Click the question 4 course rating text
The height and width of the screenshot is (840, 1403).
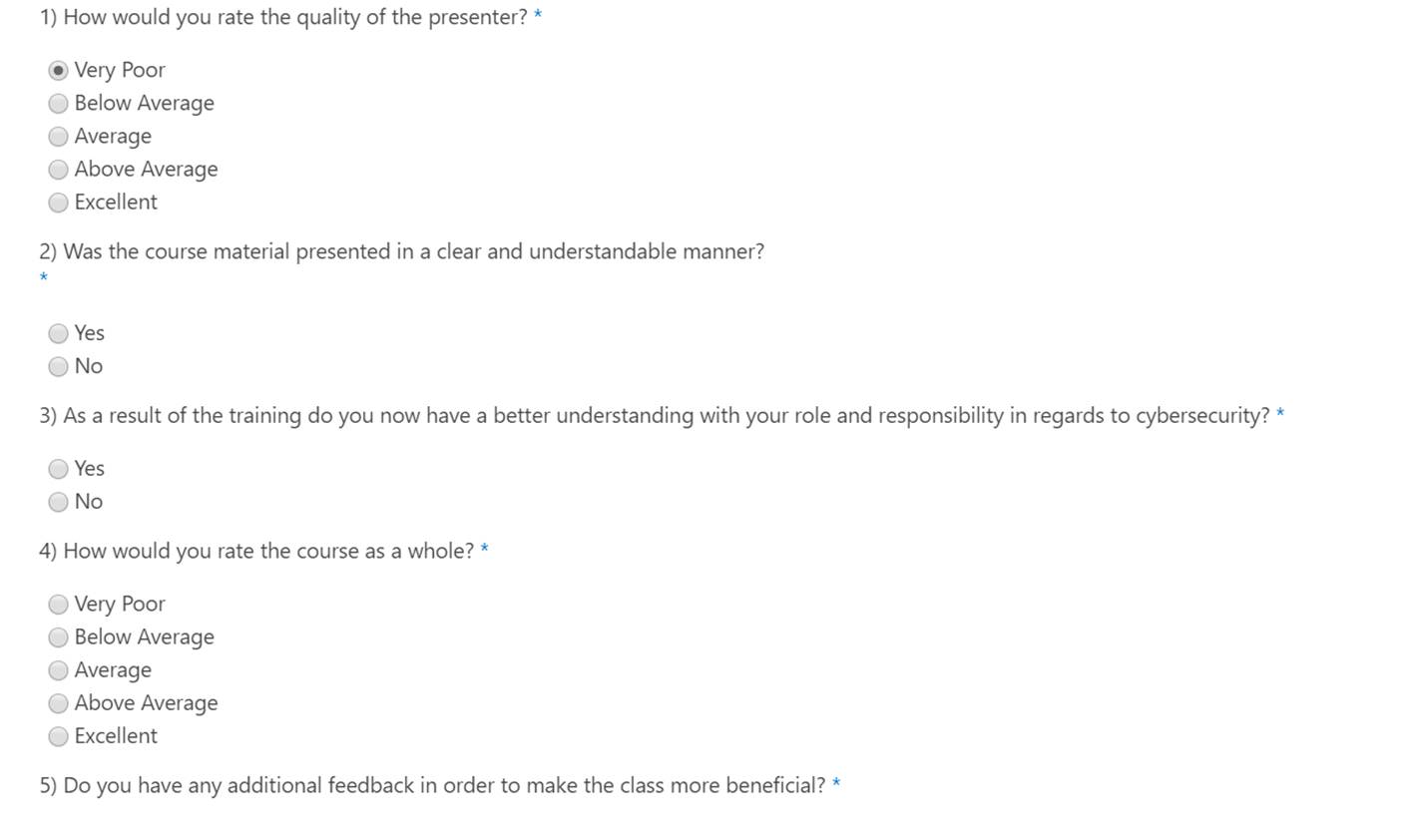256,551
